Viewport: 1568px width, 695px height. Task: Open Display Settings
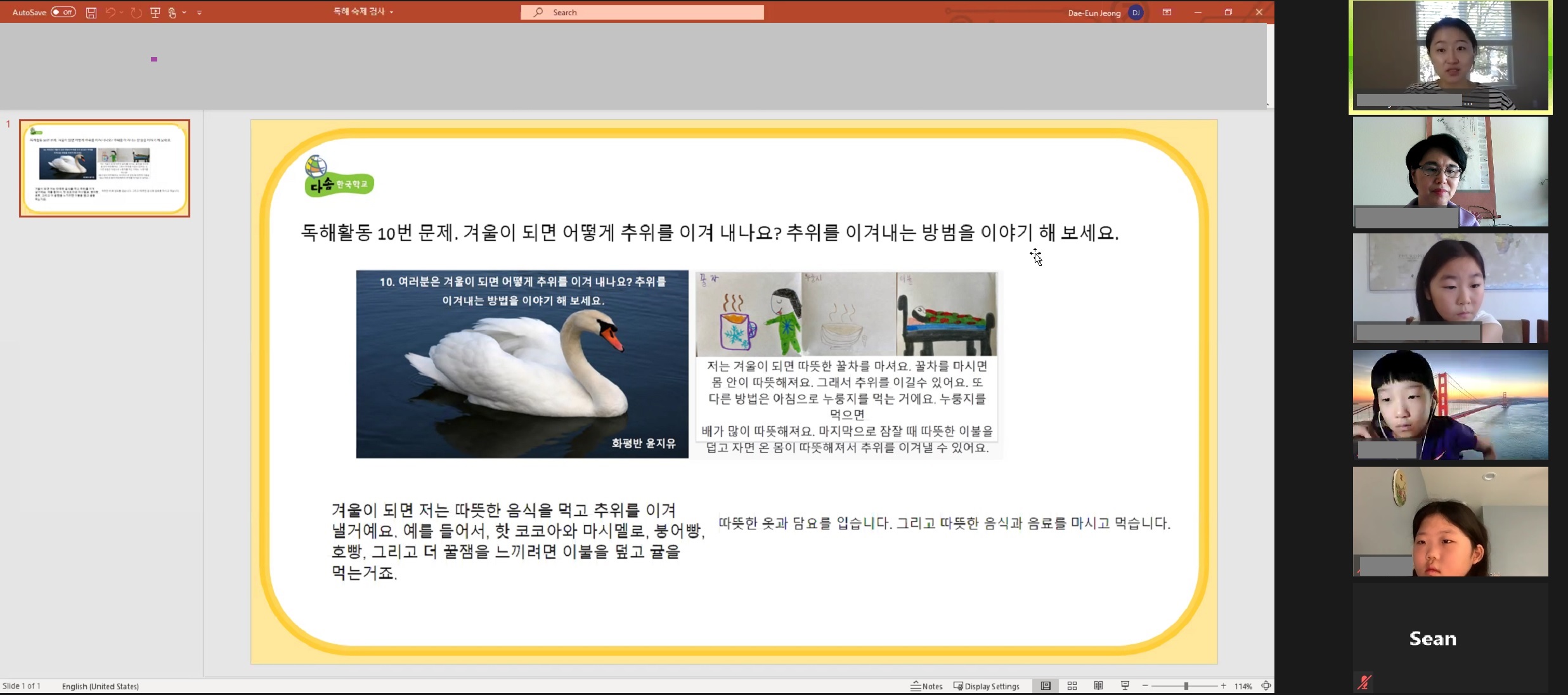(x=987, y=686)
